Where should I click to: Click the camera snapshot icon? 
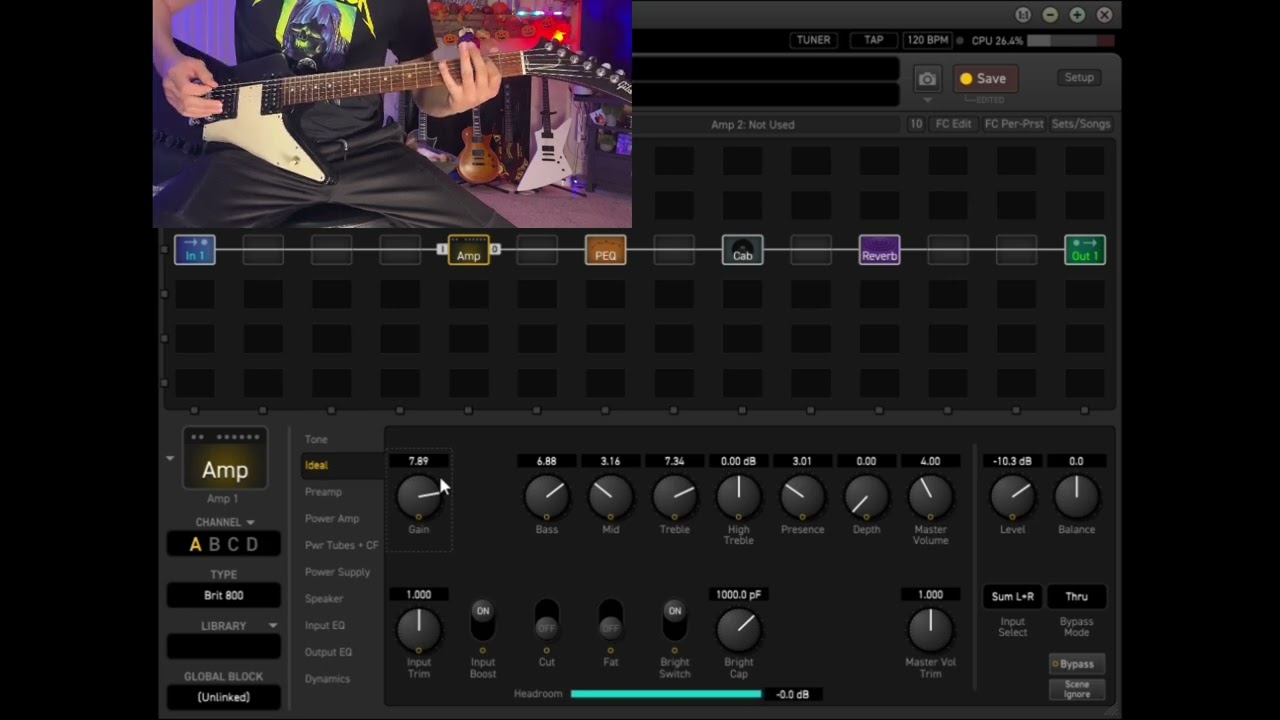927,79
